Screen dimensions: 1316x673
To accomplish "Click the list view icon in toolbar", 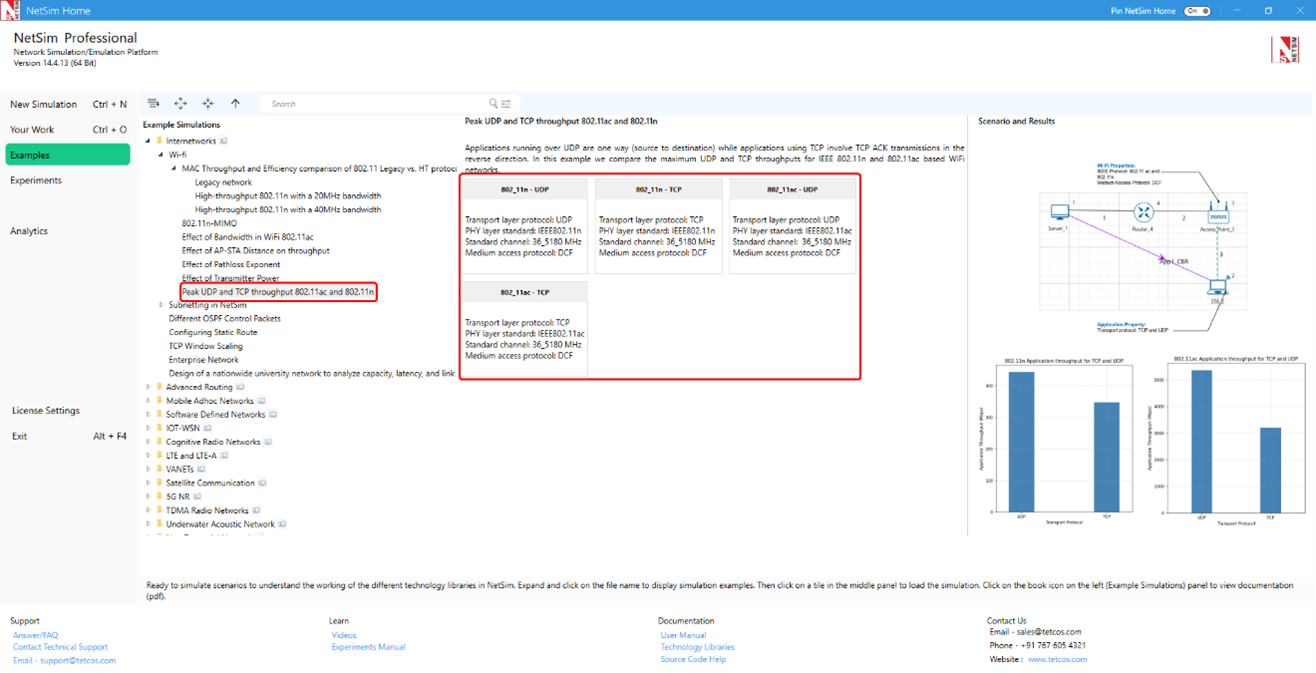I will coord(153,104).
